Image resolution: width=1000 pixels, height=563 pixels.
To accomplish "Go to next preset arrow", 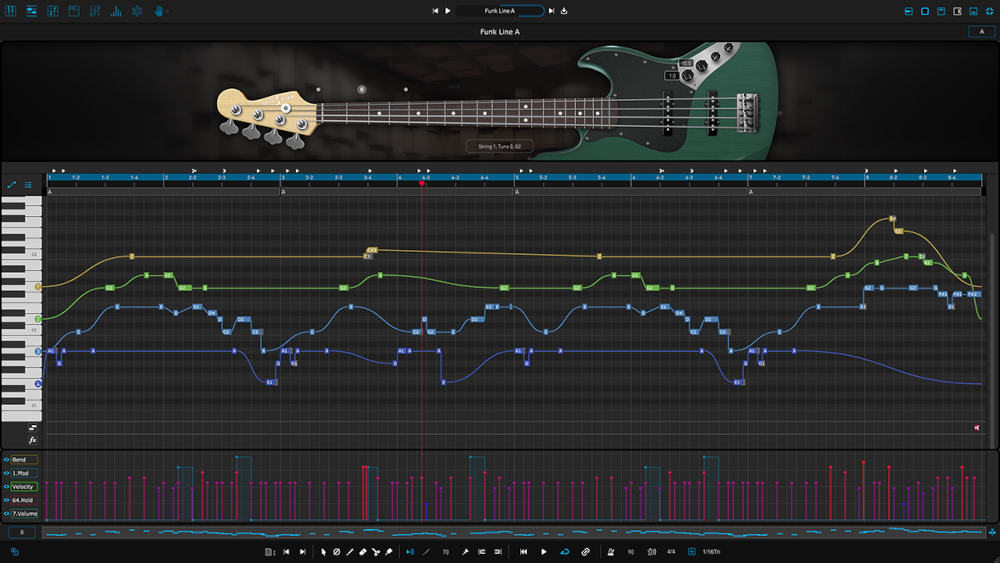I will [552, 11].
